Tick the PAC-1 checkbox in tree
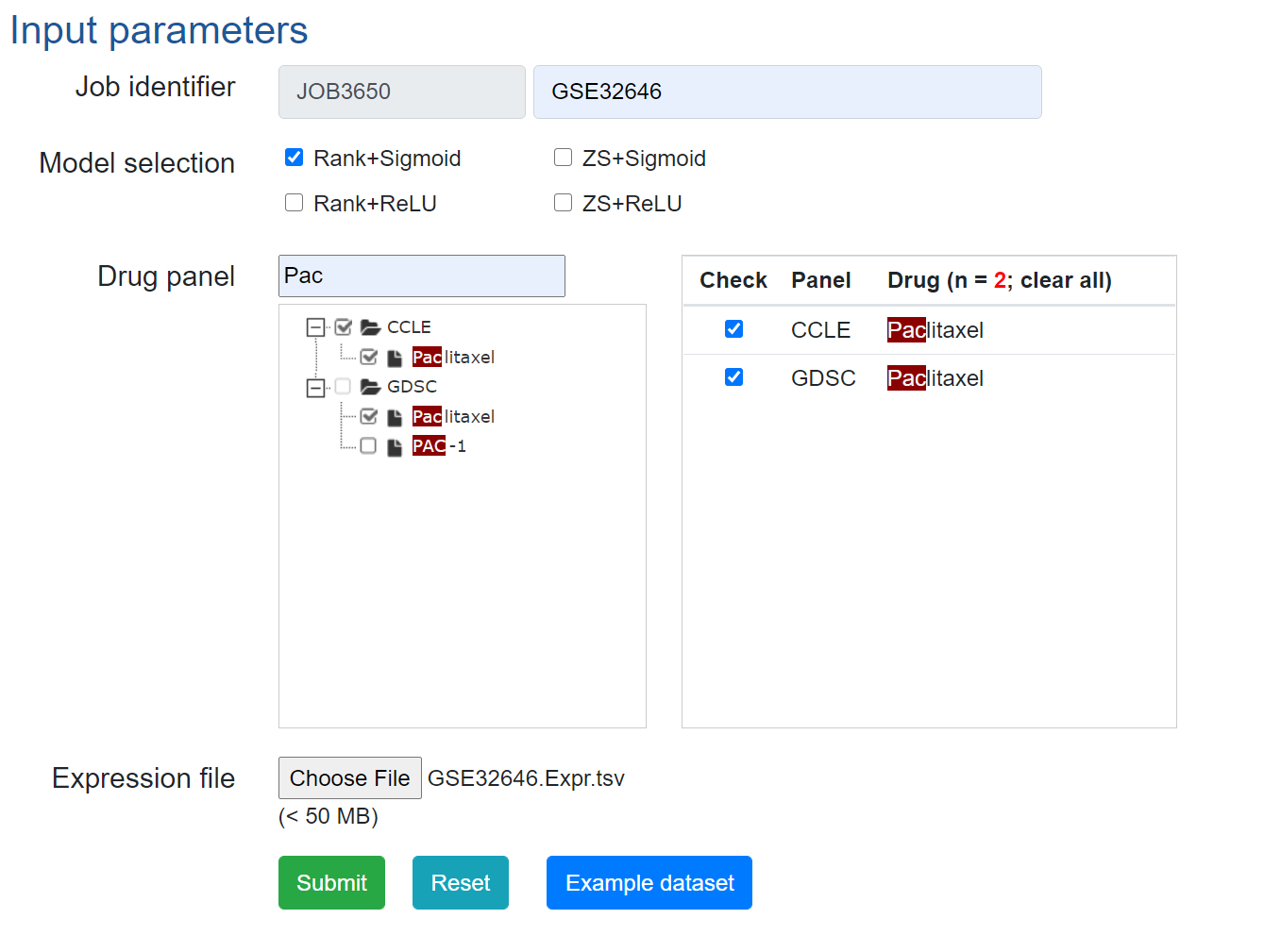Screen dimensions: 1264x952 [x=368, y=446]
